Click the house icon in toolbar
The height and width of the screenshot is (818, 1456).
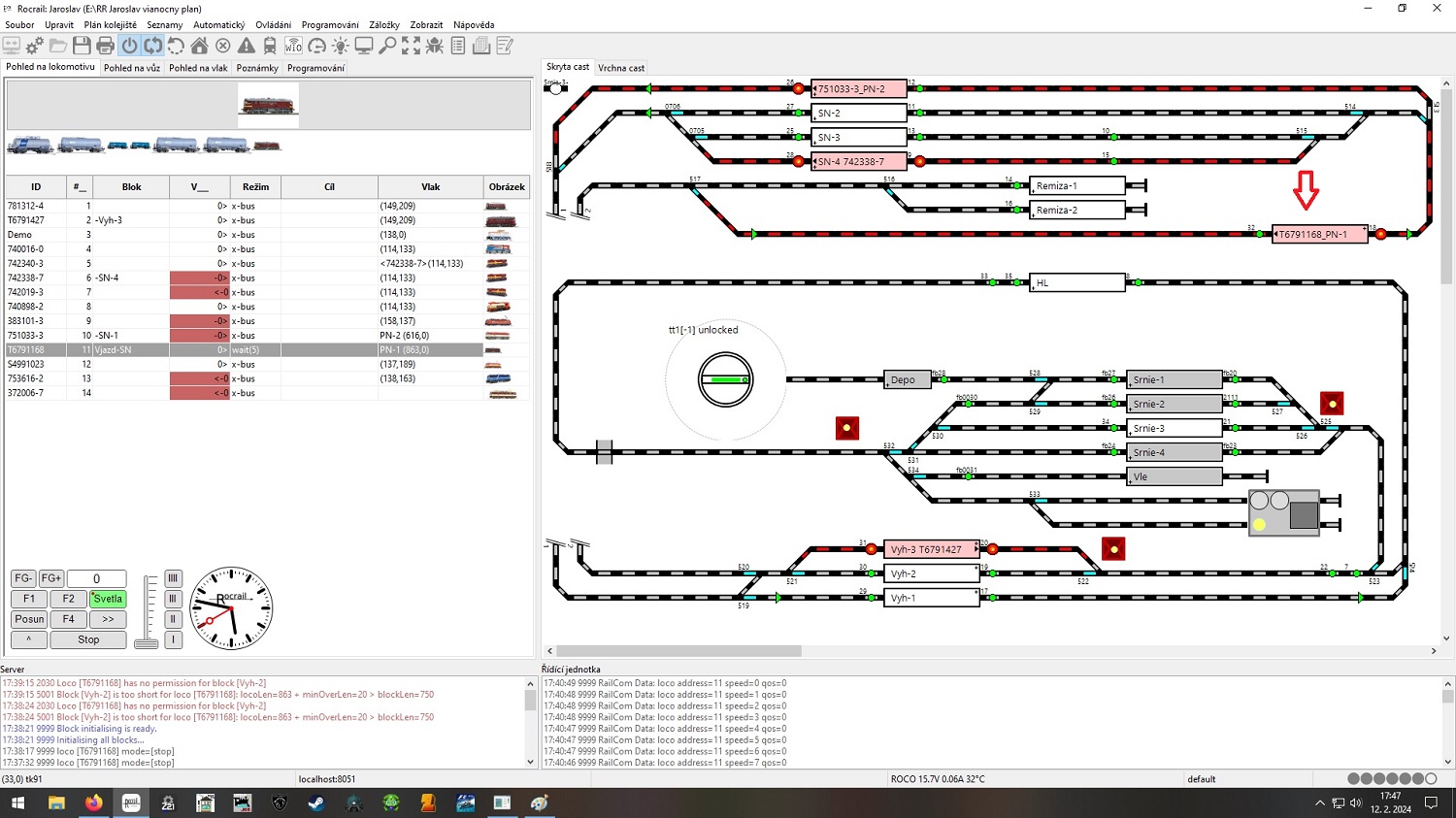(199, 46)
